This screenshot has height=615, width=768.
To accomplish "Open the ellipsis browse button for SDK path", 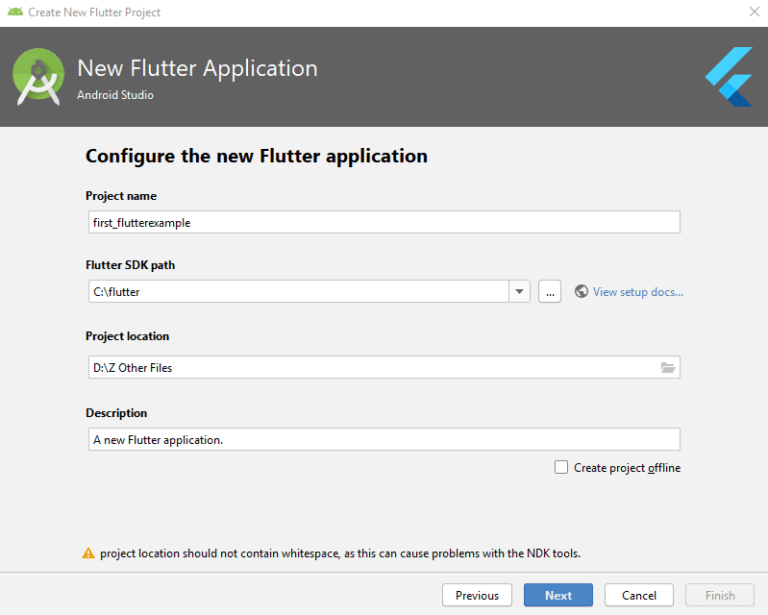I will (550, 292).
